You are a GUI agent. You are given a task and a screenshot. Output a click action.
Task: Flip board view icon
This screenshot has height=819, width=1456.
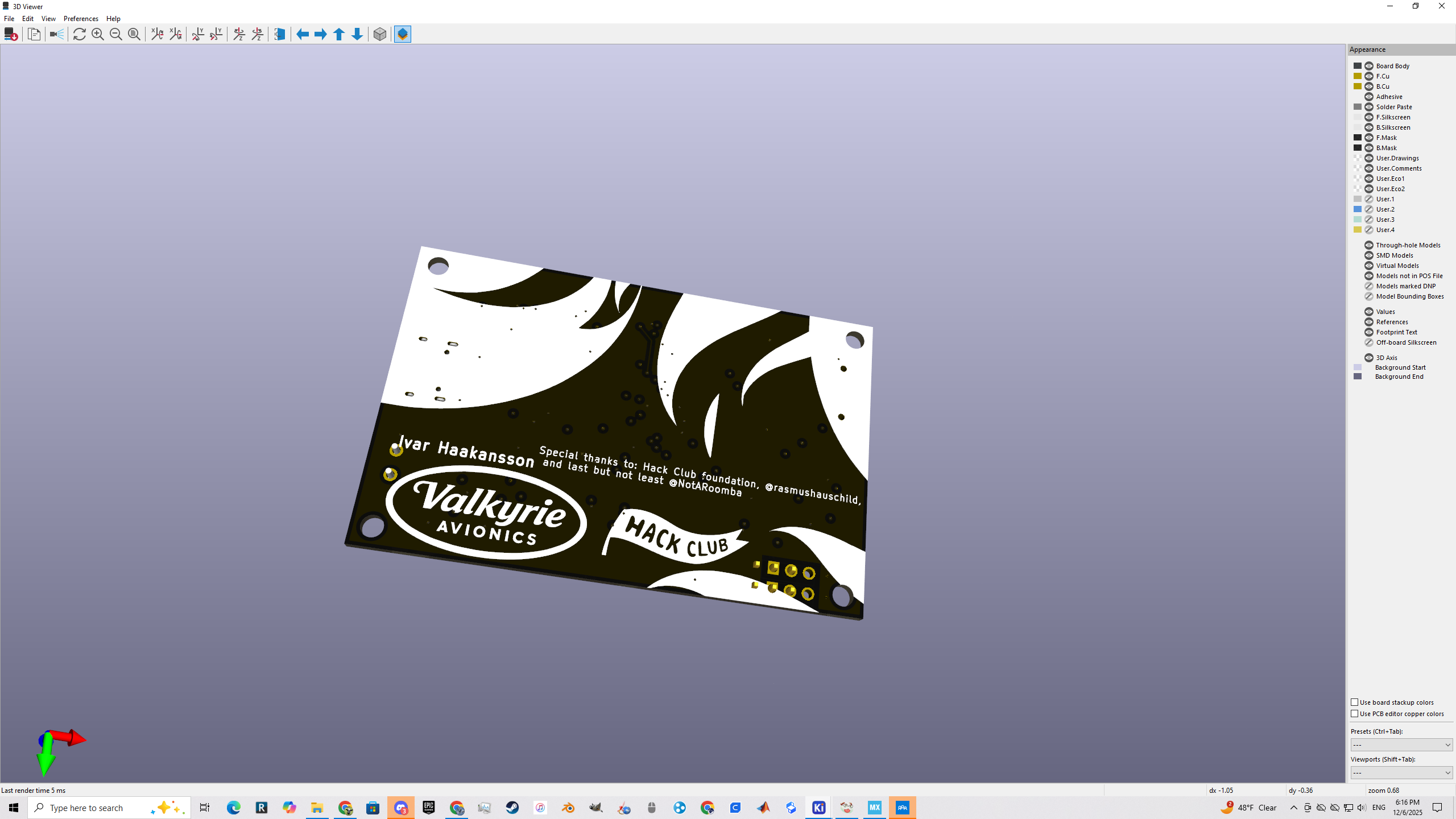(x=279, y=35)
